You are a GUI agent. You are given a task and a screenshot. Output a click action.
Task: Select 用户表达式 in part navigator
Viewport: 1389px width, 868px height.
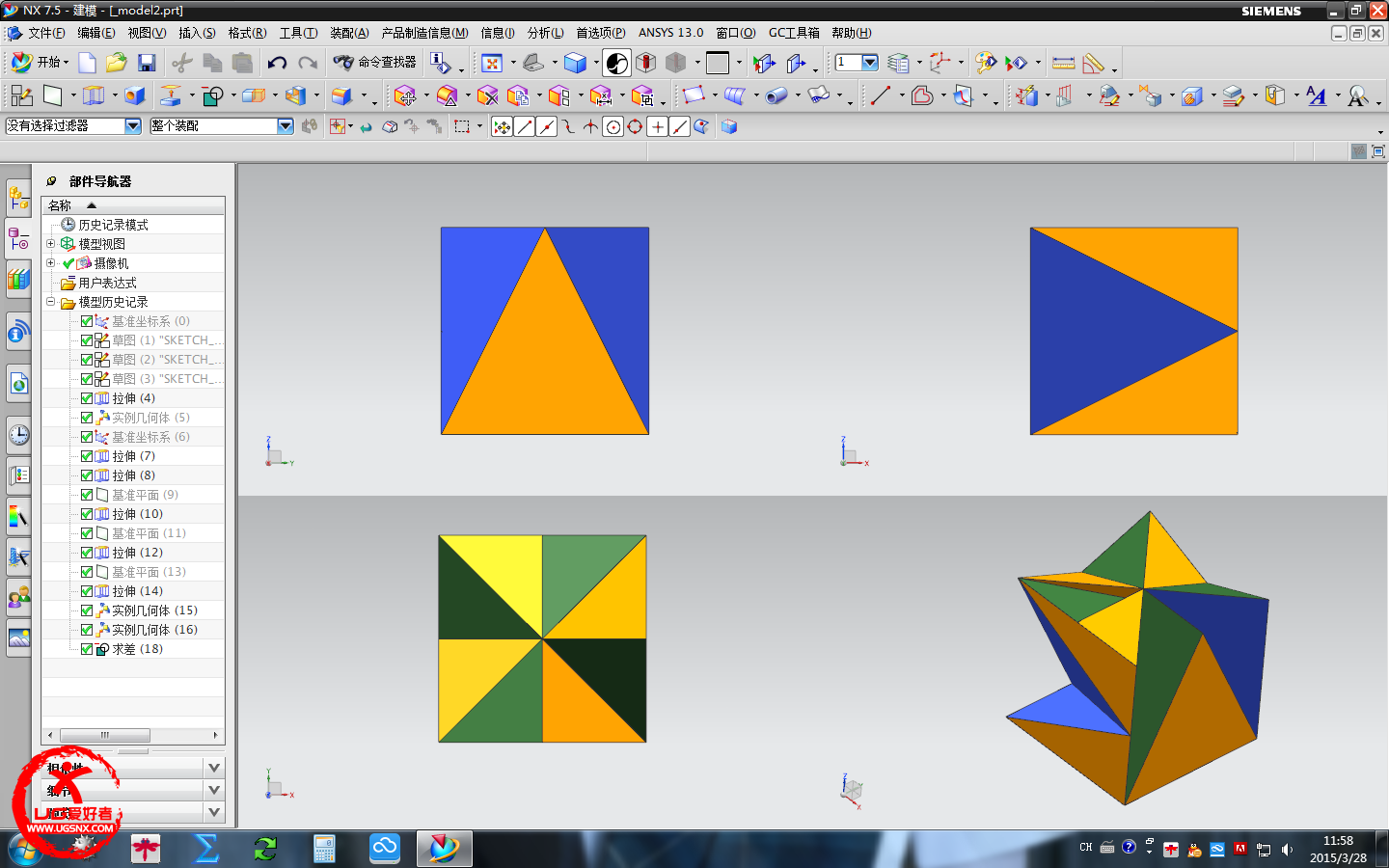pyautogui.click(x=107, y=283)
